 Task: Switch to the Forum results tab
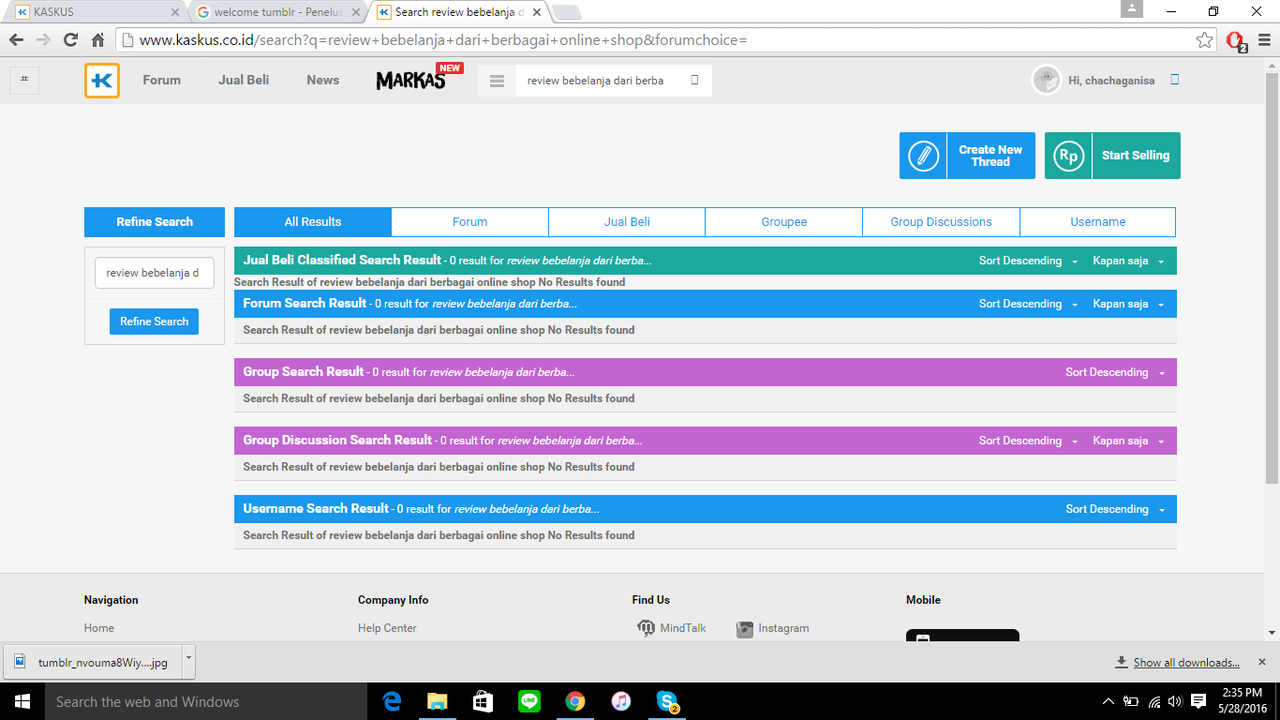coord(470,222)
